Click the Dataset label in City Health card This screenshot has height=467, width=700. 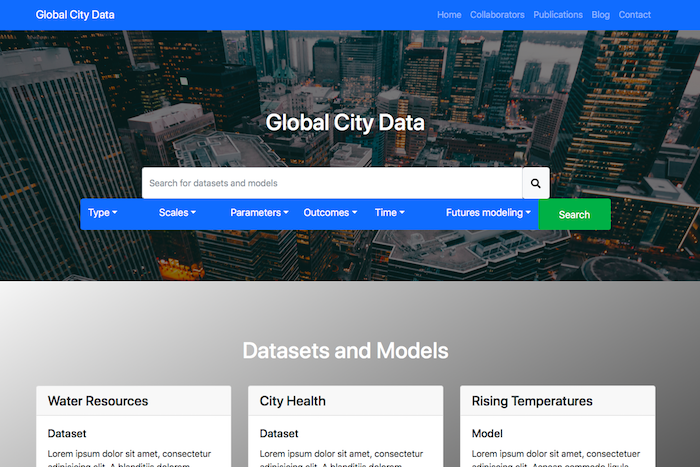click(279, 434)
